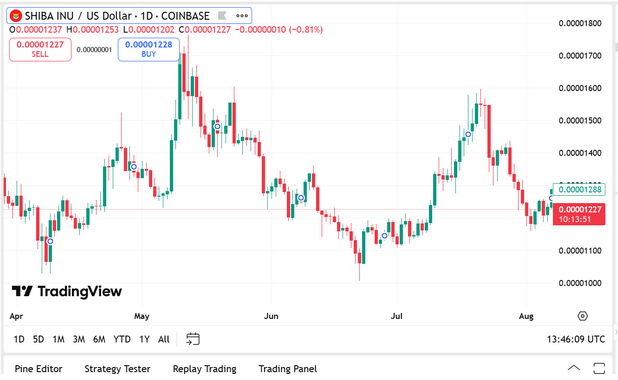Maximize the bottom panel with square icon
The height and width of the screenshot is (380, 618).
pos(599,368)
